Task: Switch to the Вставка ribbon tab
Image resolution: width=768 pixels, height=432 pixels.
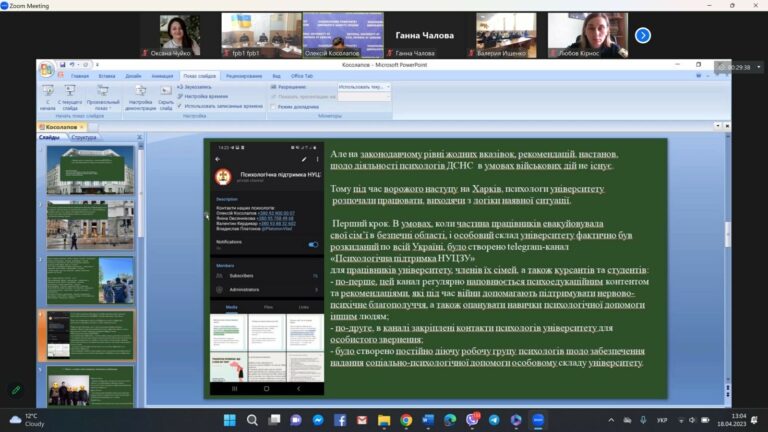Action: (107, 76)
